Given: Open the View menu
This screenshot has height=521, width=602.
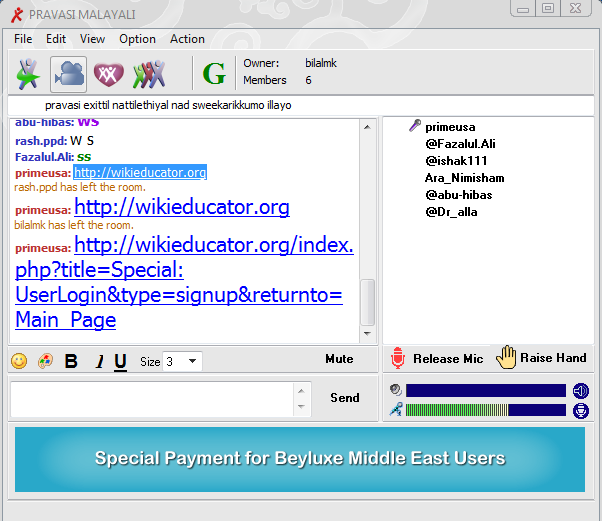Looking at the screenshot, I should tap(92, 39).
